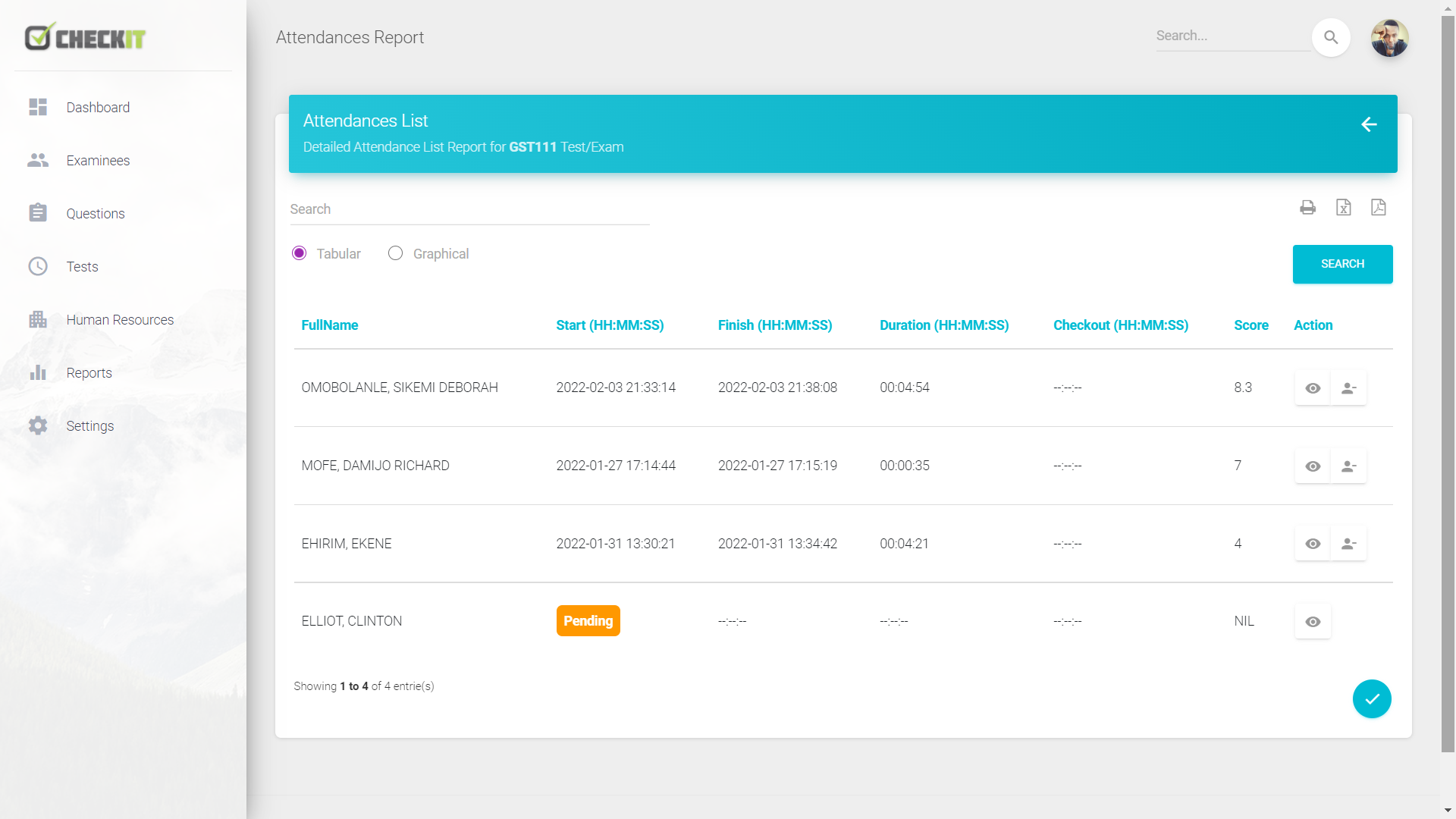Image resolution: width=1456 pixels, height=819 pixels.
Task: Click the 'Showing 1 to 4' entries text
Action: 364,686
